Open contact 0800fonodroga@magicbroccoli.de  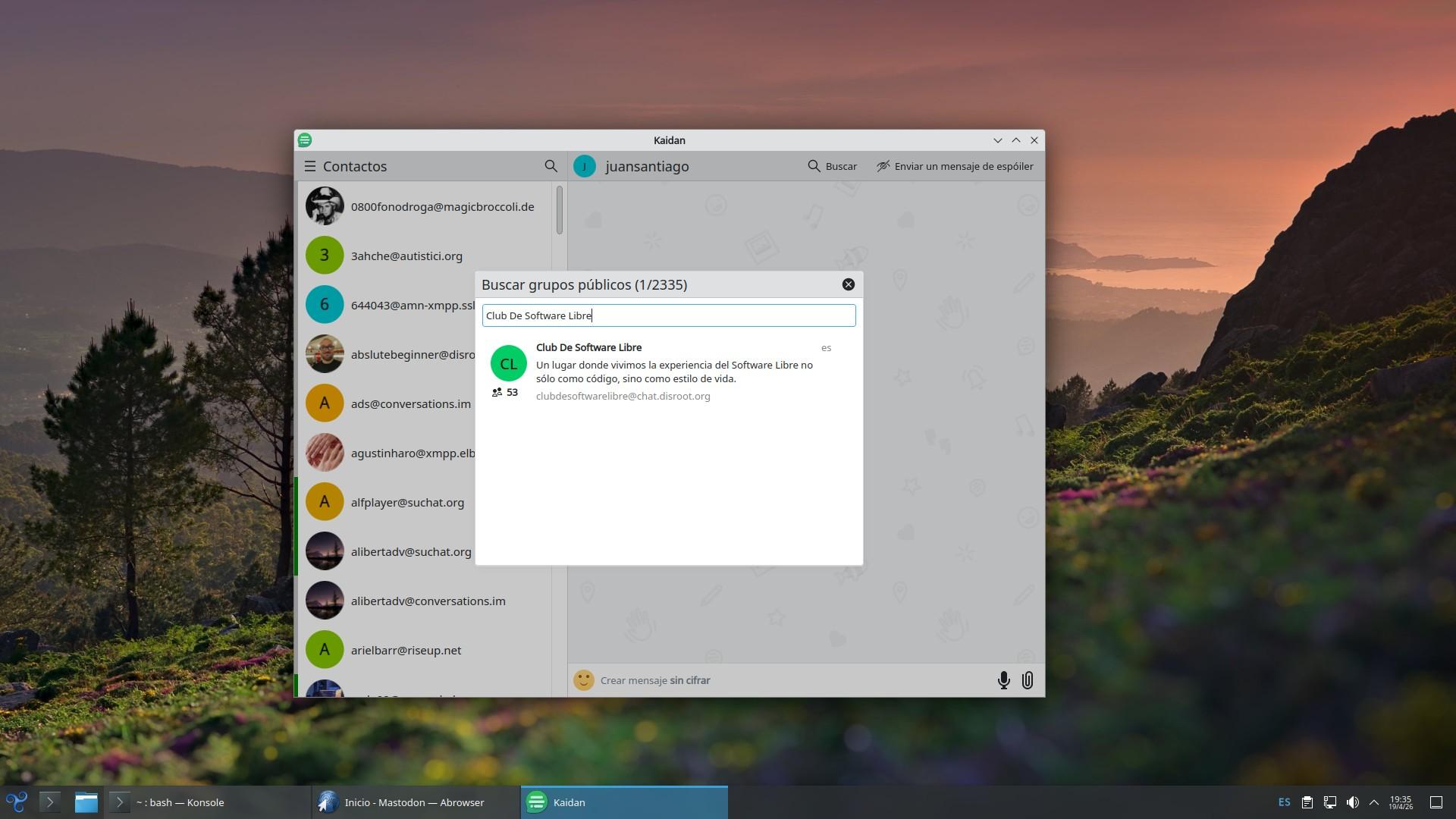(x=425, y=206)
